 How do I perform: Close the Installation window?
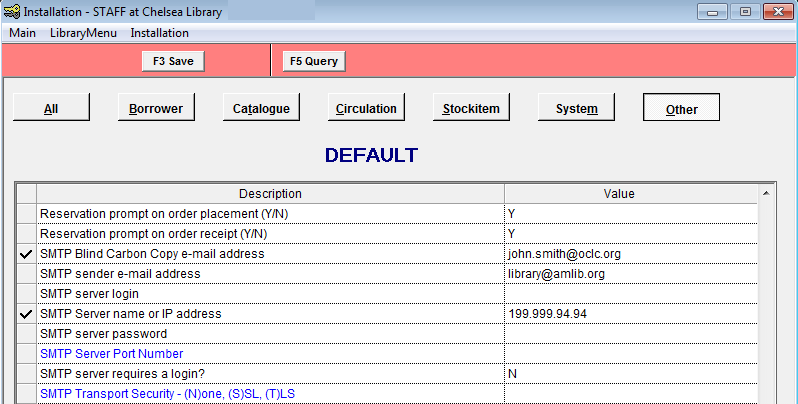778,12
